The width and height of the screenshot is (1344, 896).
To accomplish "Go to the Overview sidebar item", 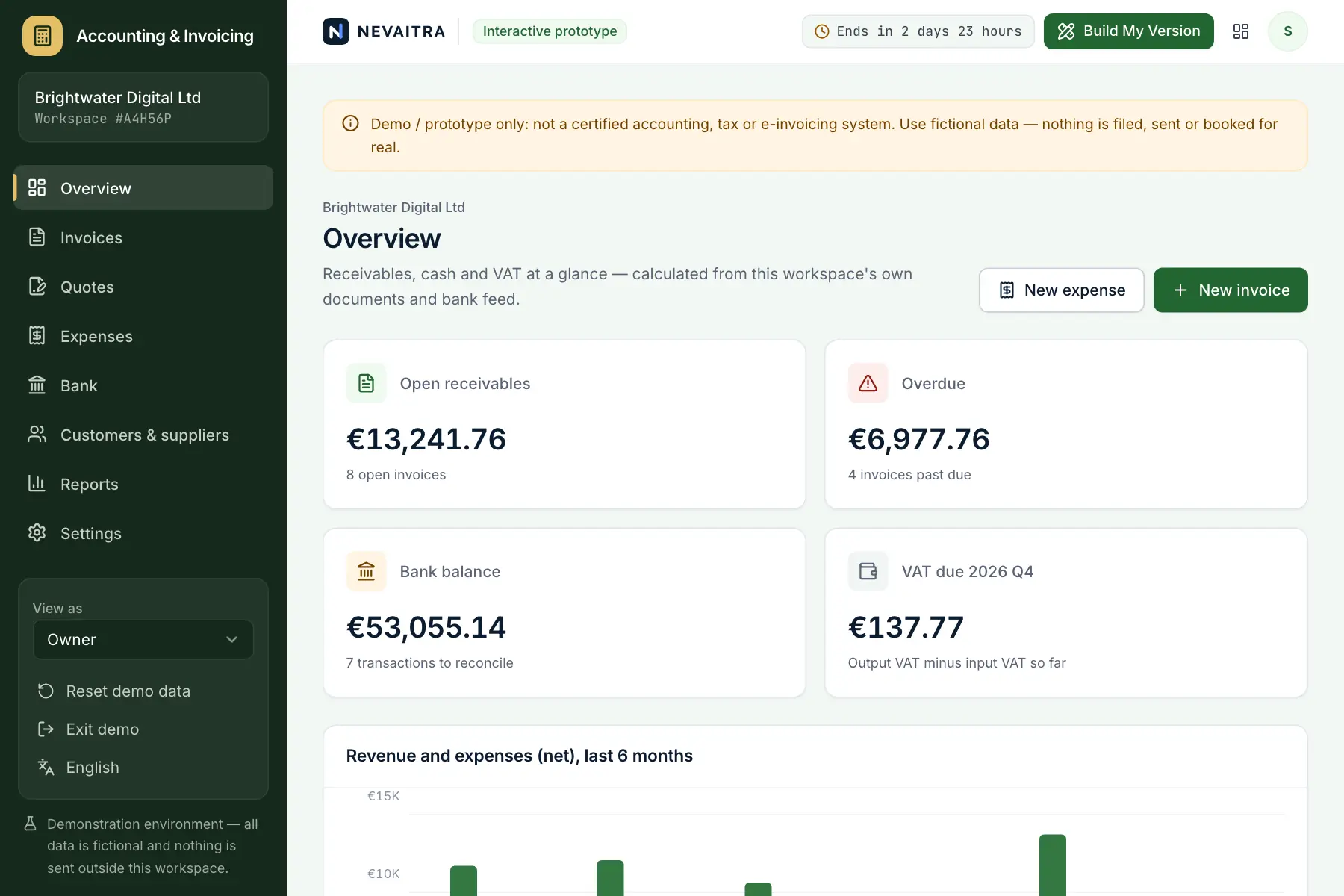I will [143, 188].
